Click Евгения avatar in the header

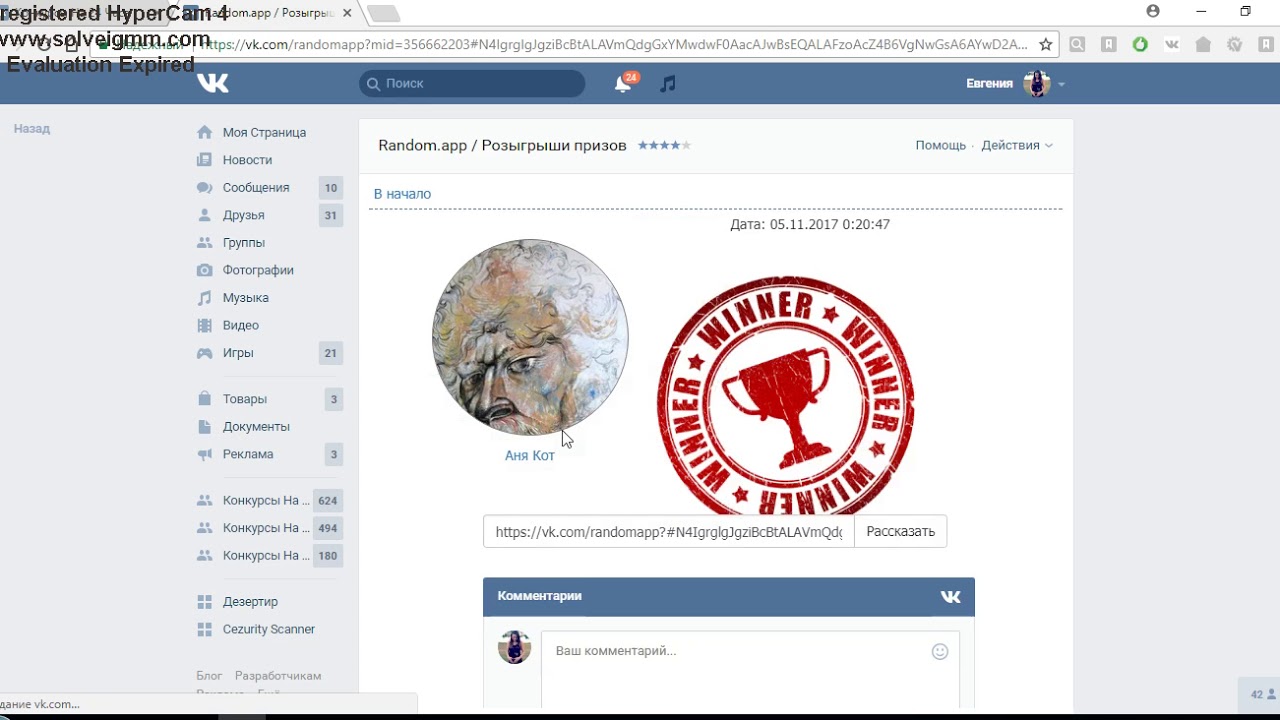1037,84
